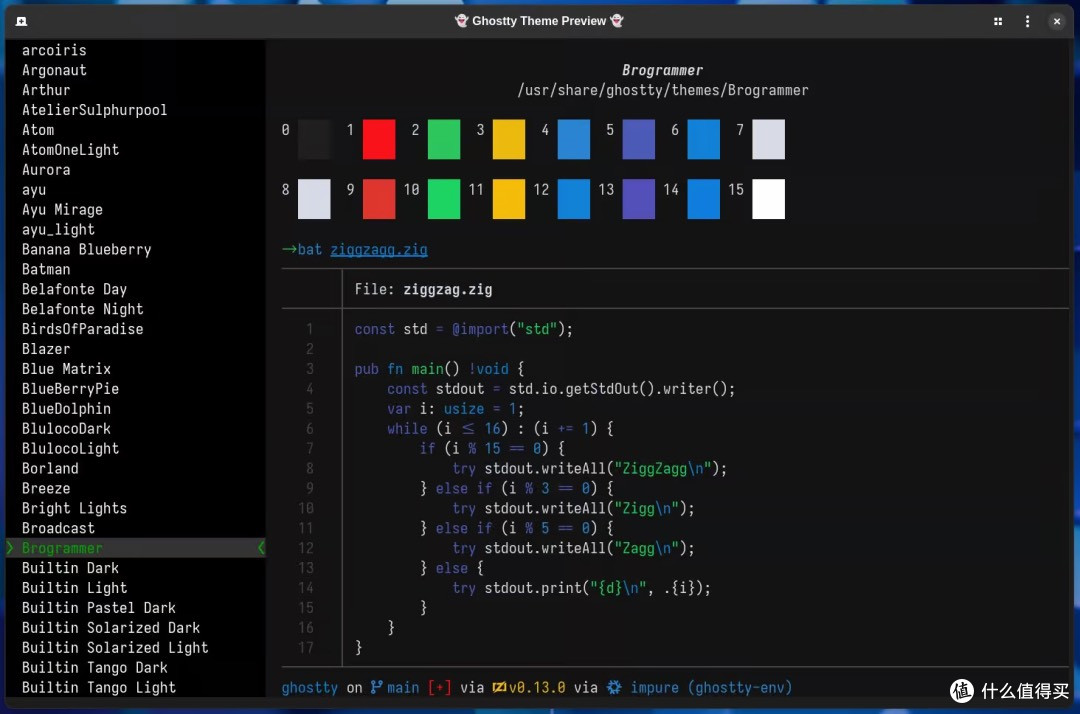The image size is (1080, 714).
Task: Open the new tab icon in title bar
Action: [x=21, y=21]
